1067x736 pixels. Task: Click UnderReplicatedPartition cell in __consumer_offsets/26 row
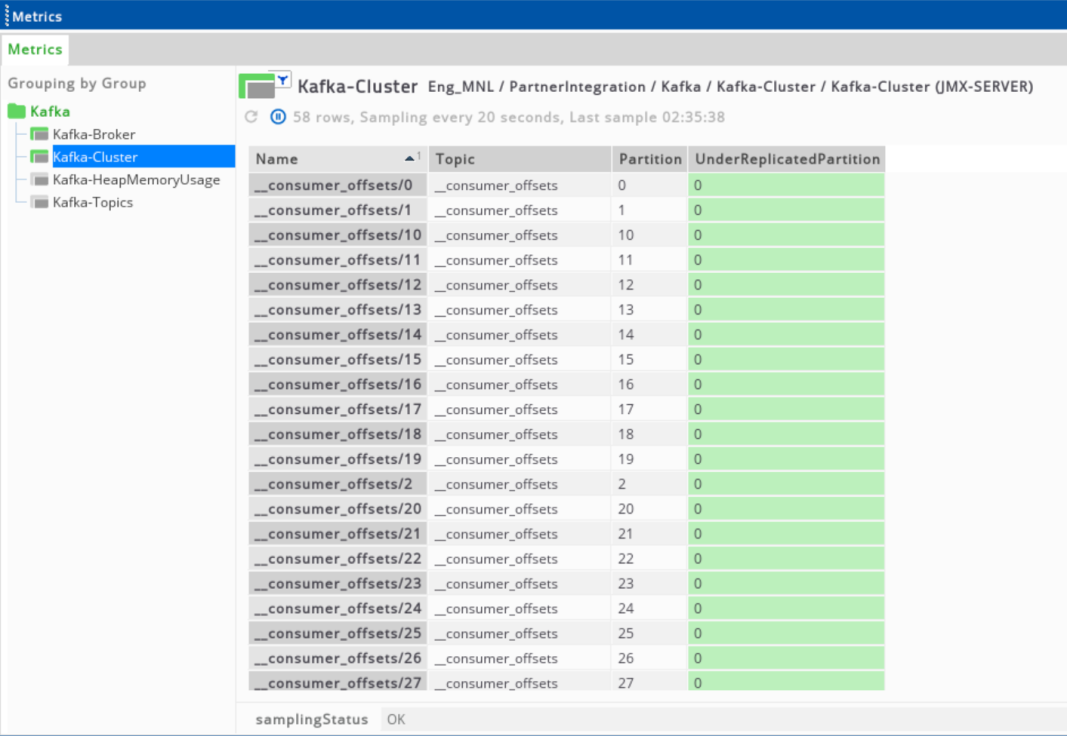click(787, 658)
